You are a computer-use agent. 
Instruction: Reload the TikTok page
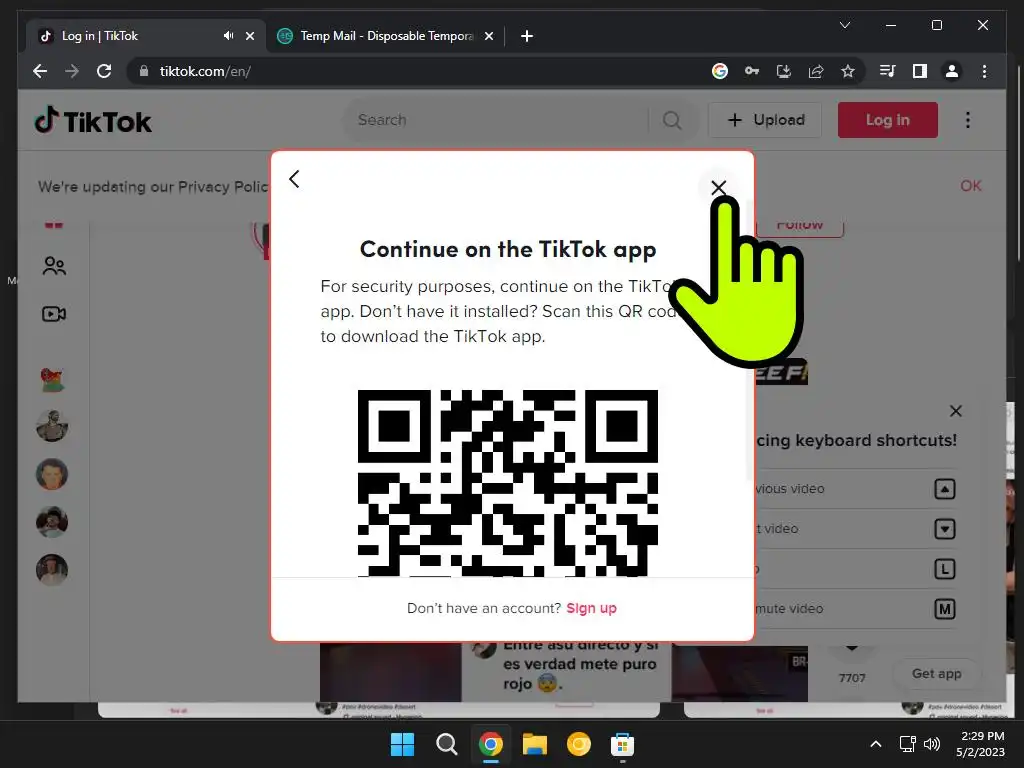104,71
